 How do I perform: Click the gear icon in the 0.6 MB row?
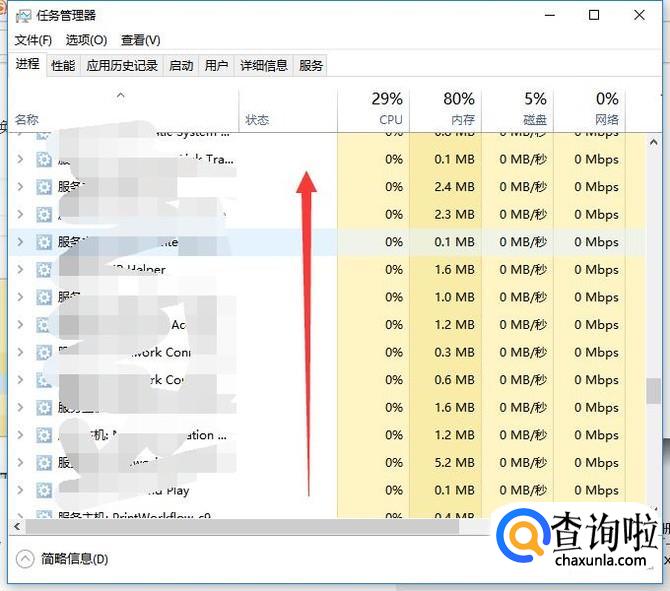click(x=44, y=380)
